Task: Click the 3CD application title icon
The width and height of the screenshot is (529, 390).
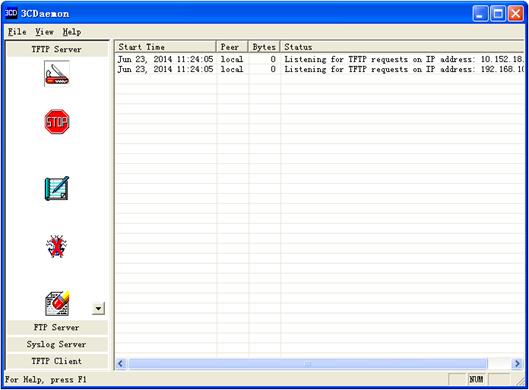Action: [x=11, y=13]
